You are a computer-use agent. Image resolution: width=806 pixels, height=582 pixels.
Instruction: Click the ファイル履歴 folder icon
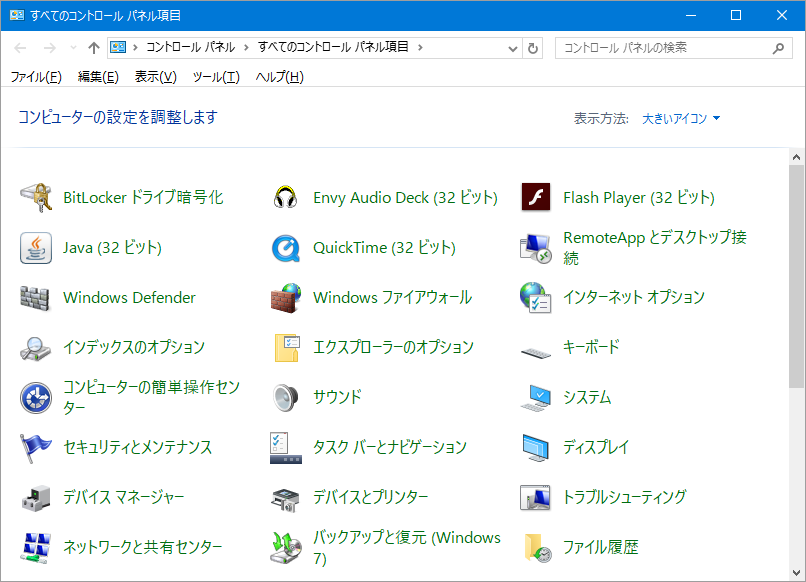click(x=536, y=547)
